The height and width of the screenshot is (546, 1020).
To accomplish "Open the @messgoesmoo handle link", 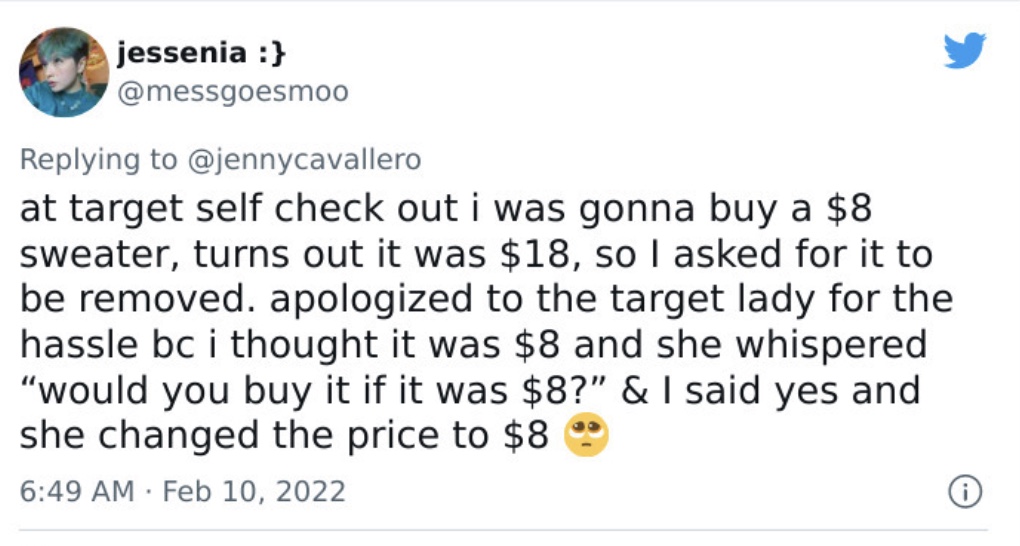I will pyautogui.click(x=233, y=92).
